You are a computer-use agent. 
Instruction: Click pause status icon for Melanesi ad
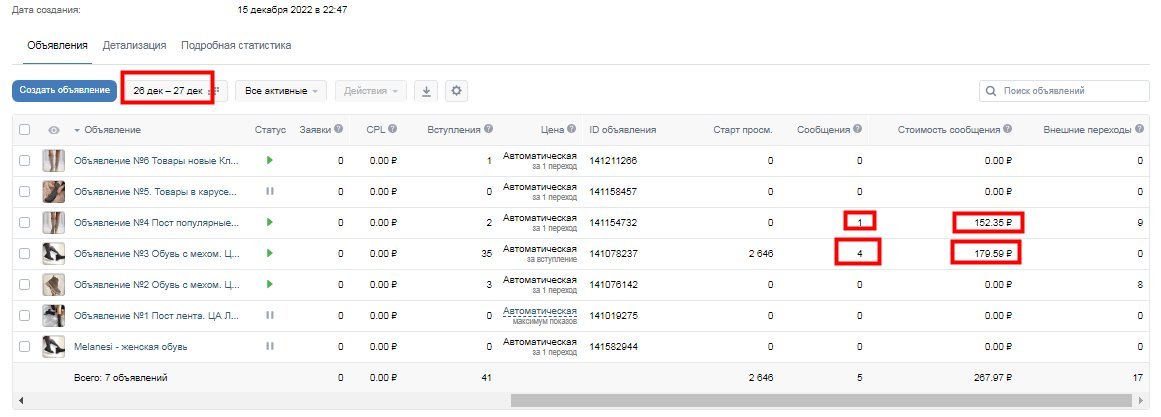[x=270, y=346]
